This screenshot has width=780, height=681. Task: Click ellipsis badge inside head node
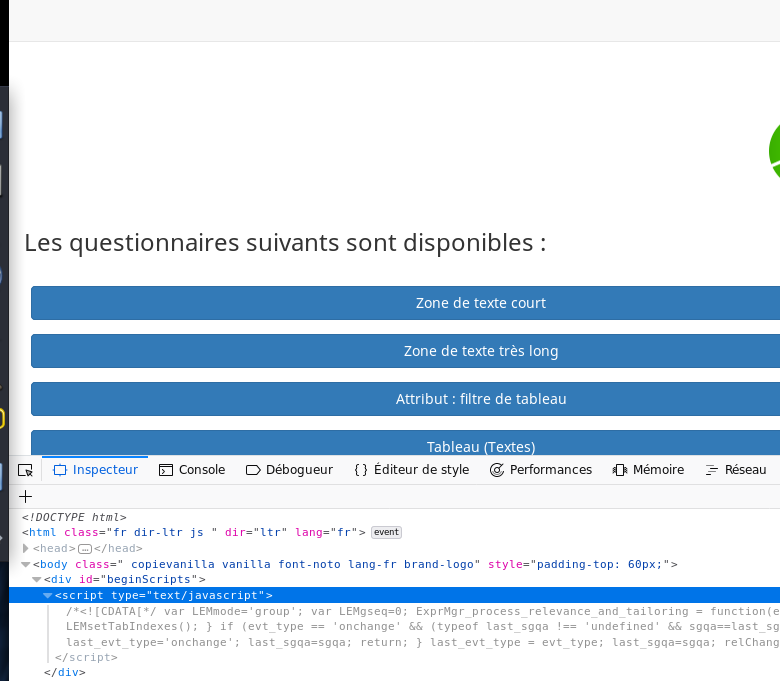pyautogui.click(x=85, y=548)
